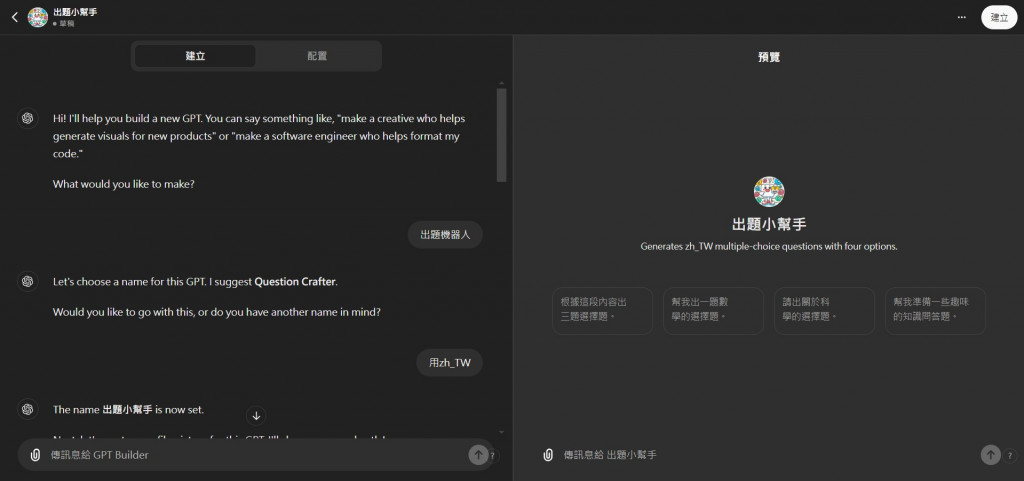
Task: Click the 預覽 heading
Action: coord(769,57)
